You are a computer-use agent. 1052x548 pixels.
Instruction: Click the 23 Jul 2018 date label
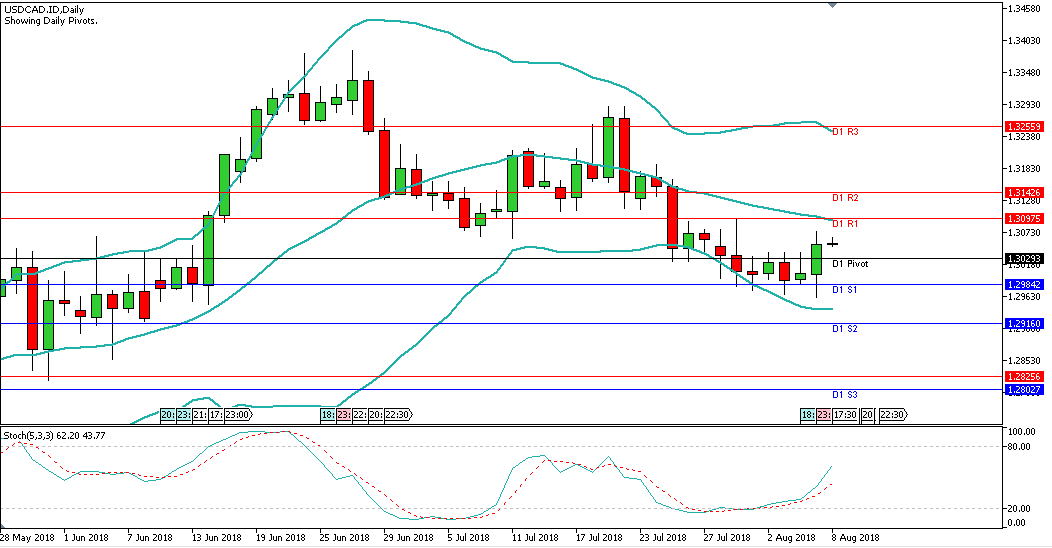click(x=662, y=537)
